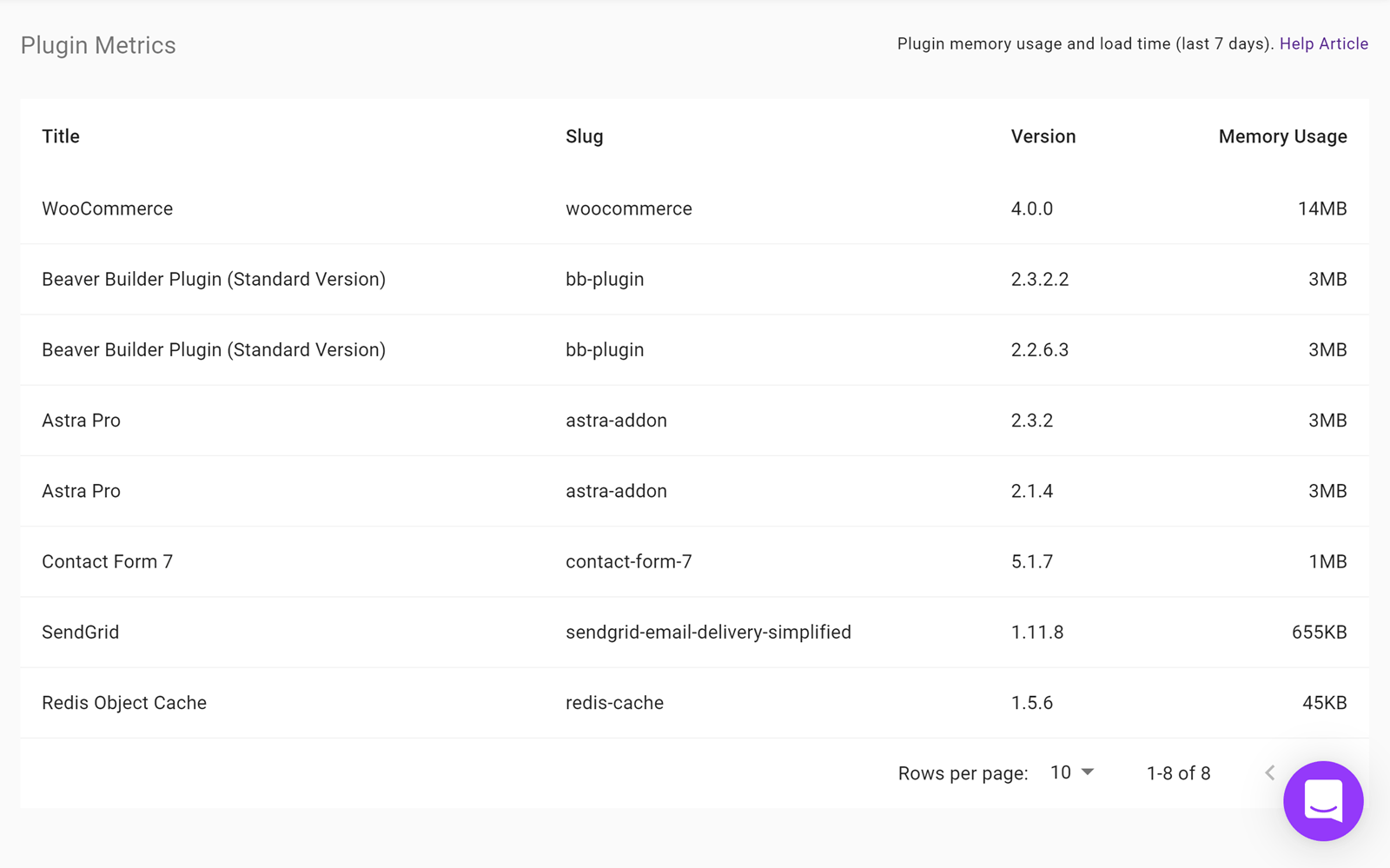
Task: Select the version 4.0.0 cell
Action: click(x=1032, y=209)
